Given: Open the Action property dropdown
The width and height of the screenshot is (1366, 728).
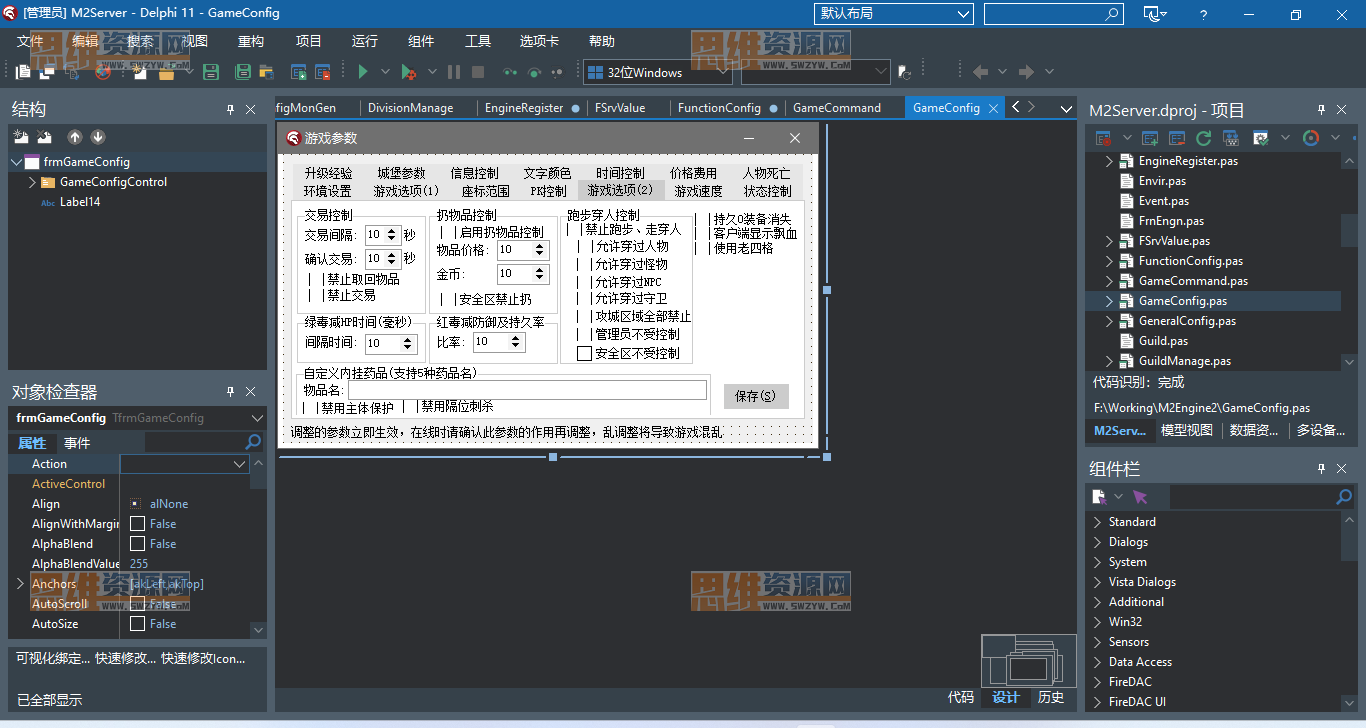Looking at the screenshot, I should (240, 464).
